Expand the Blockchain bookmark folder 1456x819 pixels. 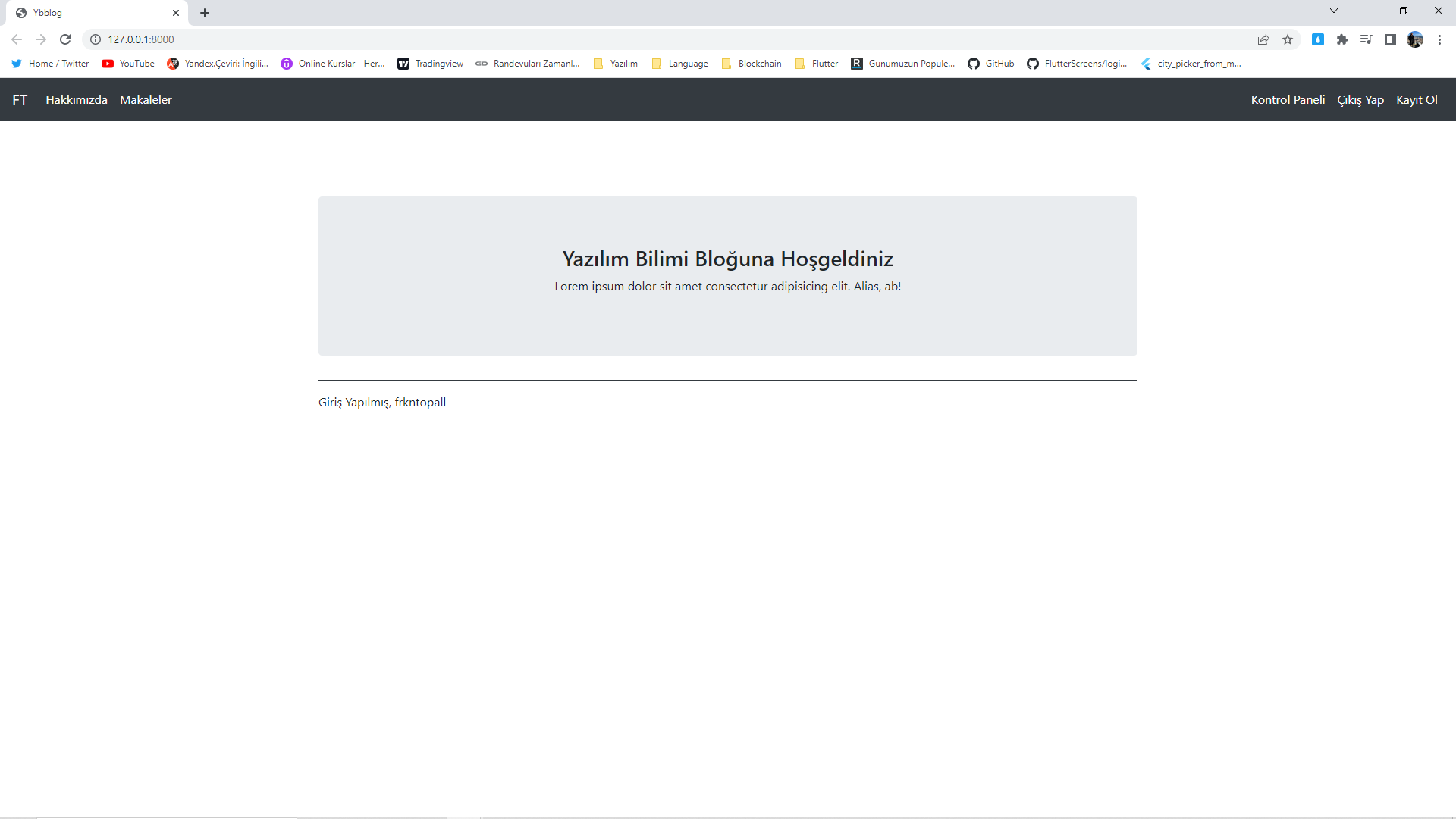752,64
